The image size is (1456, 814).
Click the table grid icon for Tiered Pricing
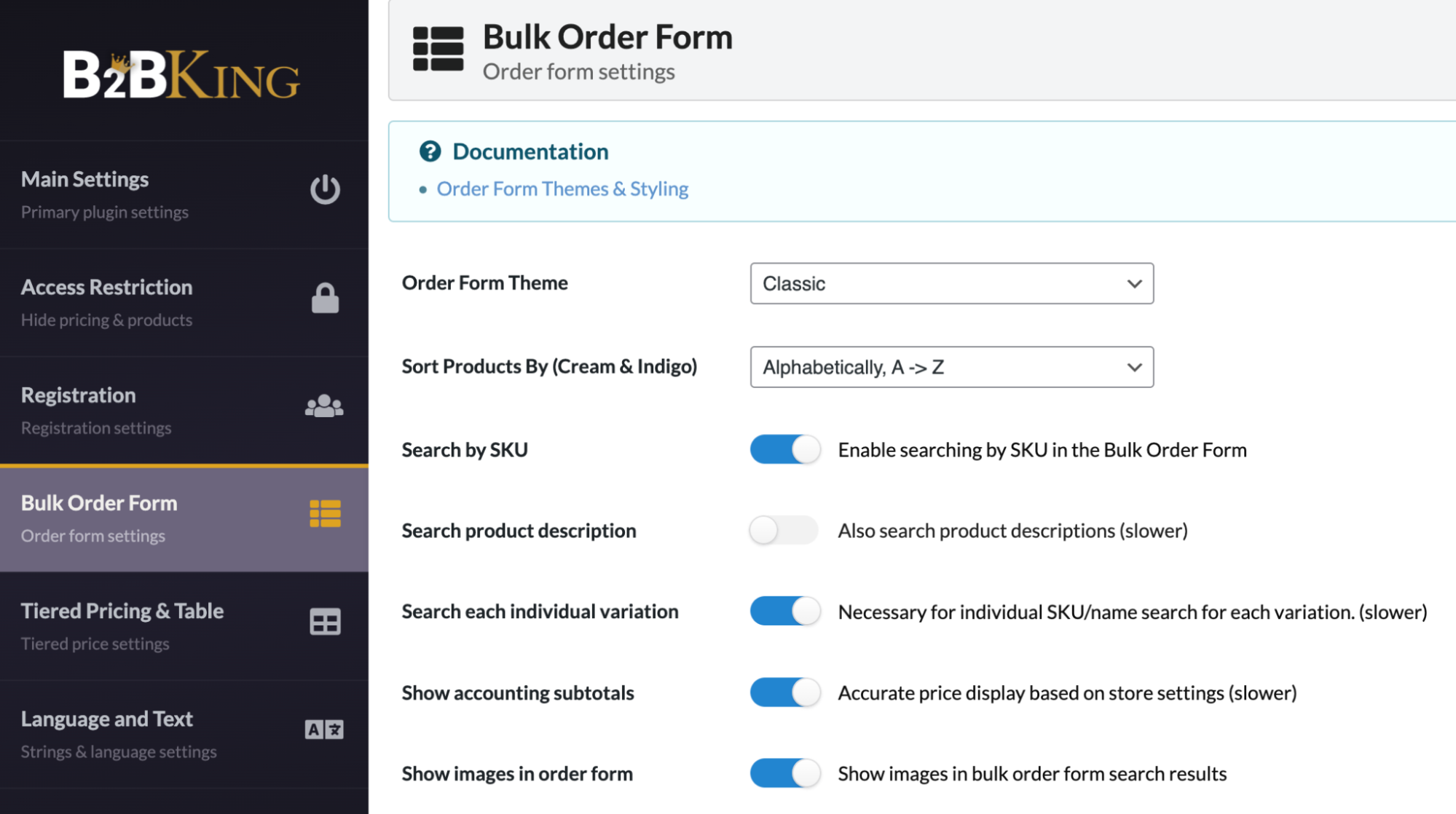pyautogui.click(x=325, y=622)
